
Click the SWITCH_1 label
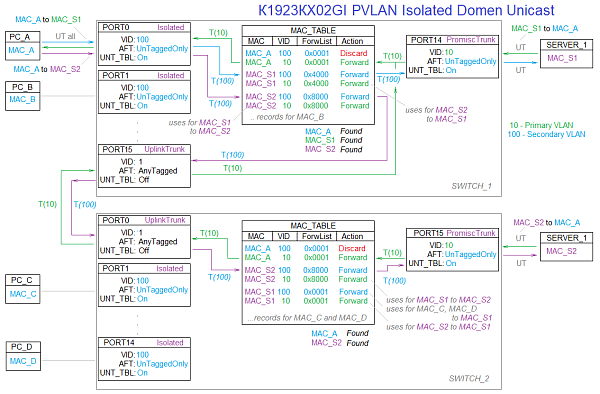tap(471, 186)
